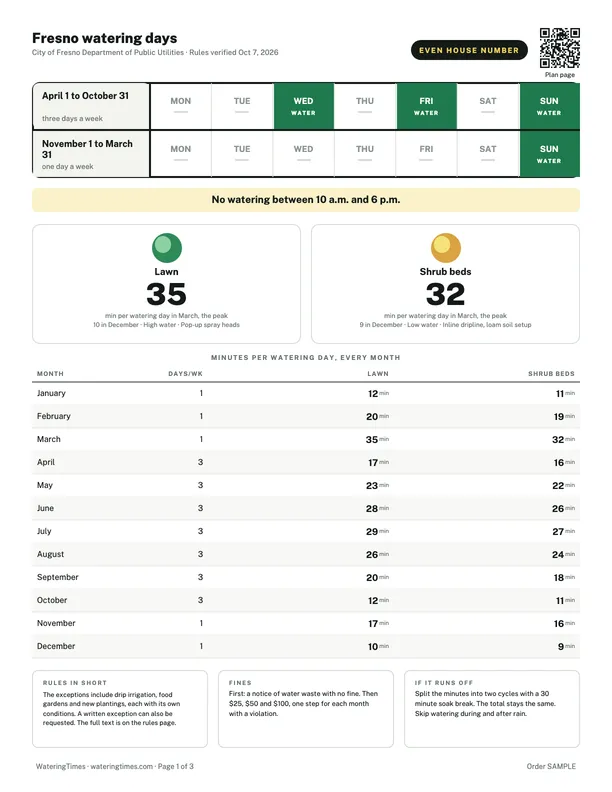Screen dimensions: 612x792
Task: Click the 'Order SAMPLE' footer text
Action: click(551, 766)
